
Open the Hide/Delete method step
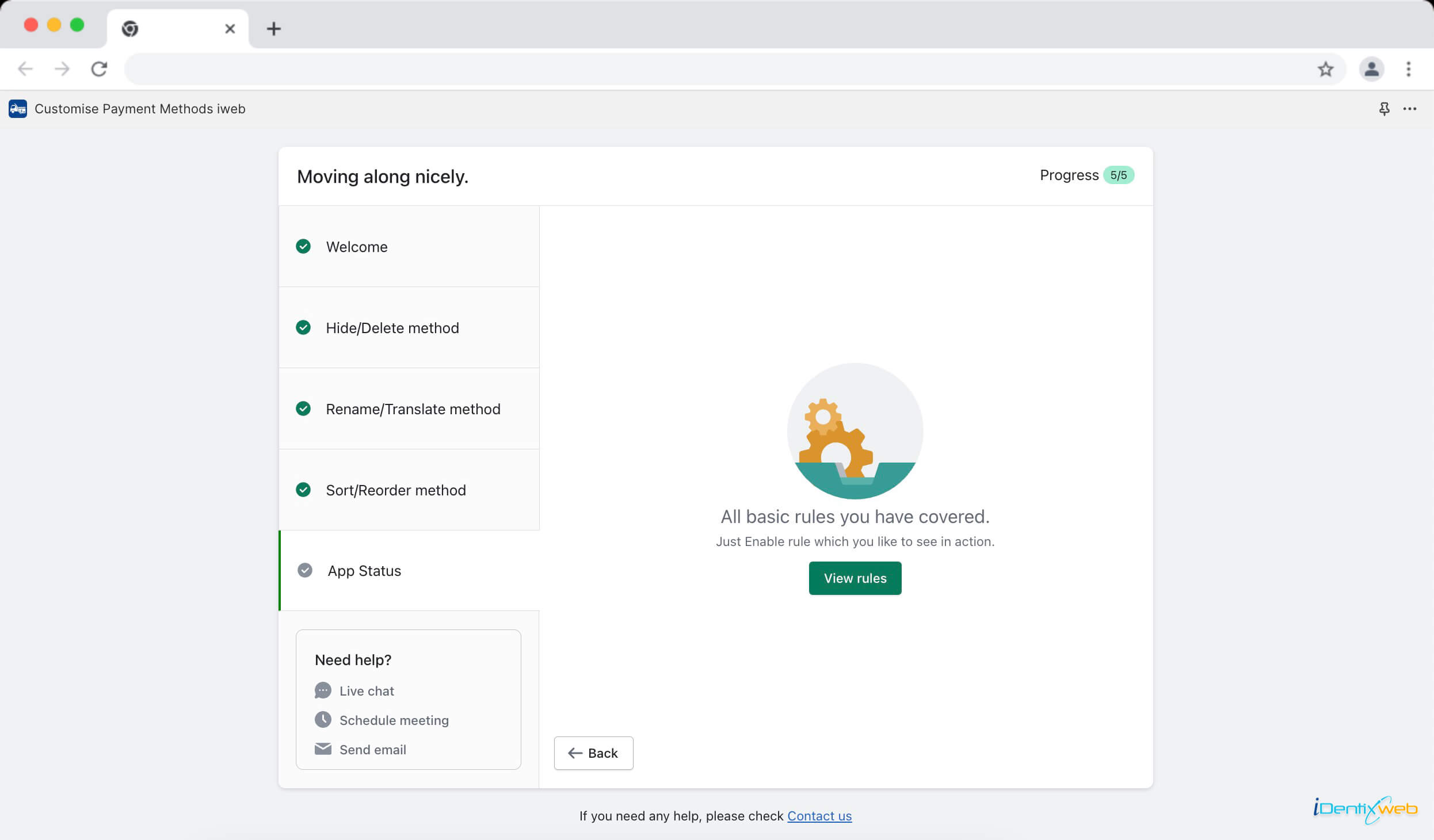(409, 327)
